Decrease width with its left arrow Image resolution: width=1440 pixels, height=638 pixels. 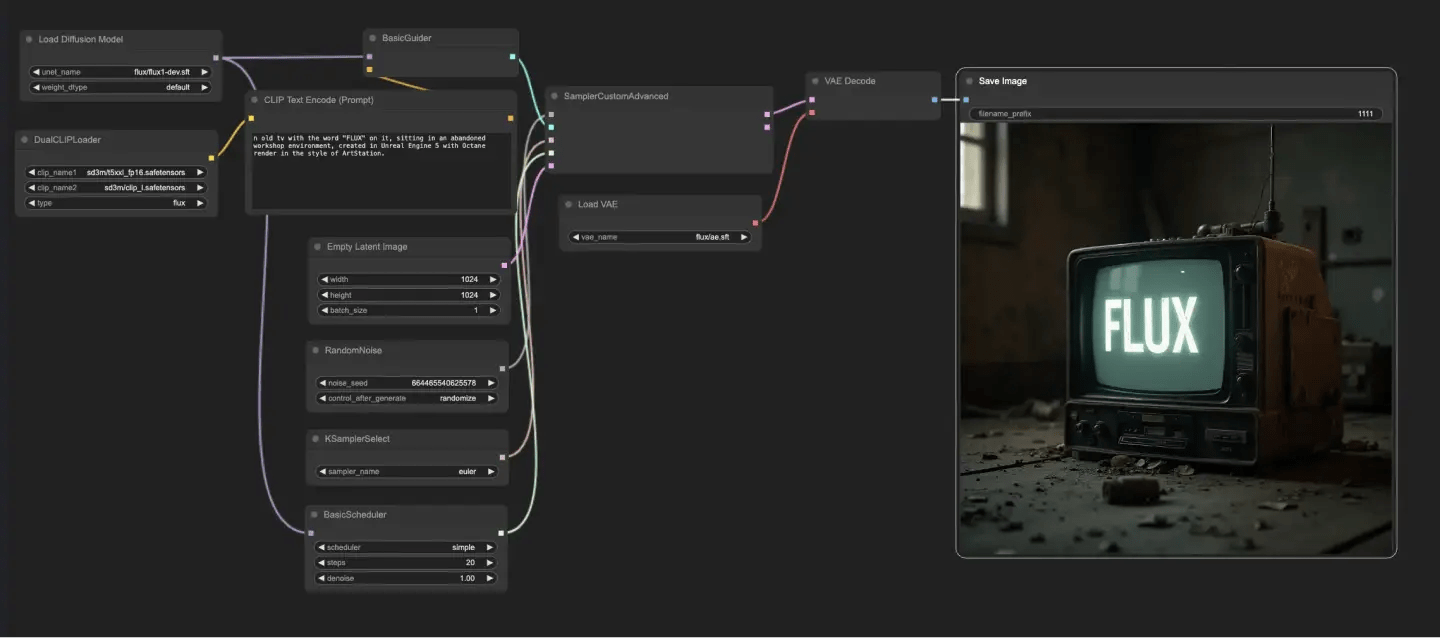pyautogui.click(x=324, y=279)
